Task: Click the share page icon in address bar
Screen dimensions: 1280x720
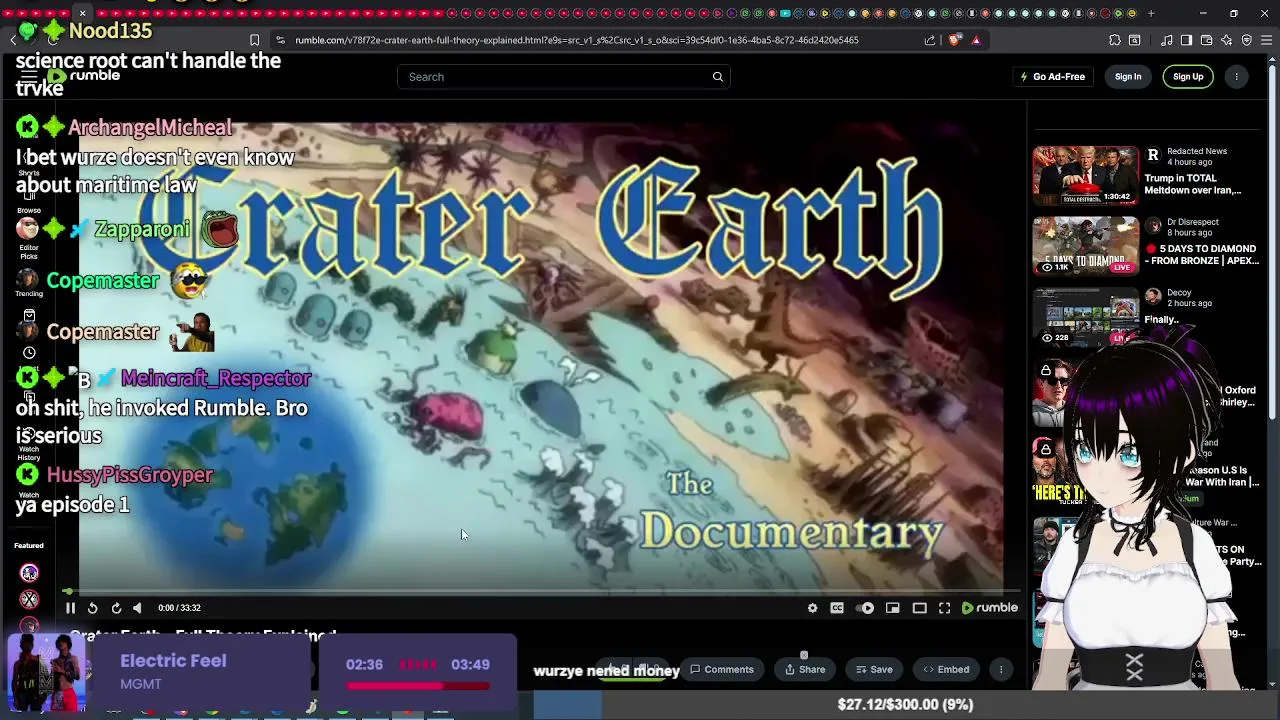Action: (930, 40)
